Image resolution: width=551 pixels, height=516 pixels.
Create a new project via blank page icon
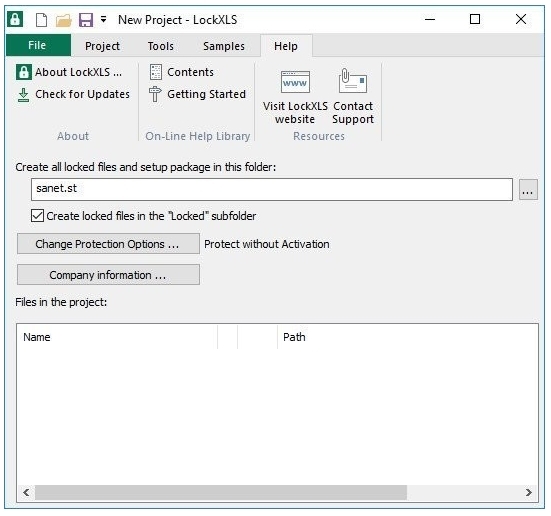[x=41, y=20]
